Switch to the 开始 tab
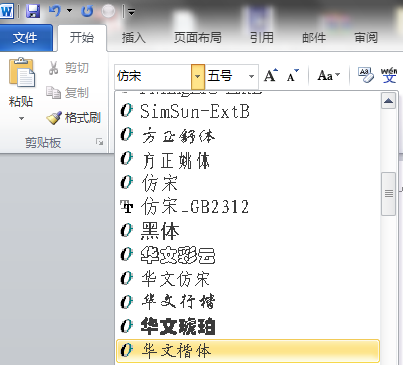 pos(82,38)
